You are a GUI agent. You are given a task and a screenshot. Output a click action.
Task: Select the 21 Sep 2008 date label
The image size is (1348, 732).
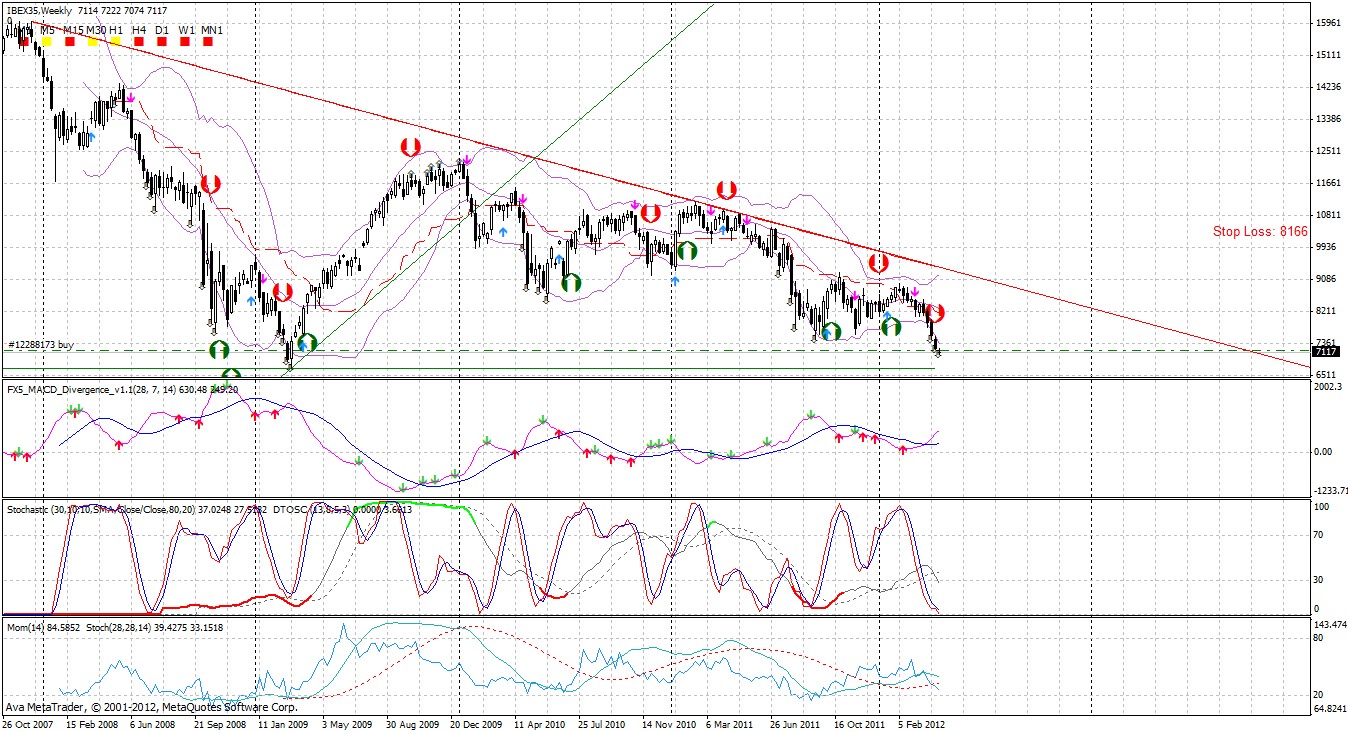pyautogui.click(x=222, y=723)
